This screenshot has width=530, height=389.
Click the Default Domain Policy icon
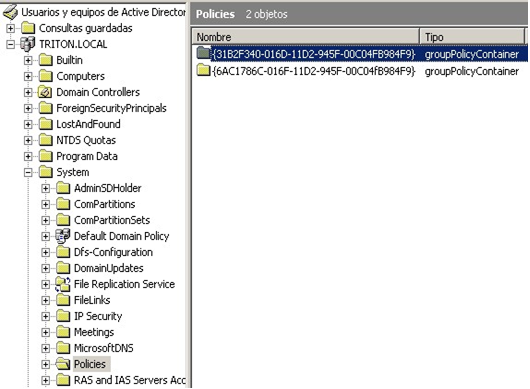(x=63, y=236)
